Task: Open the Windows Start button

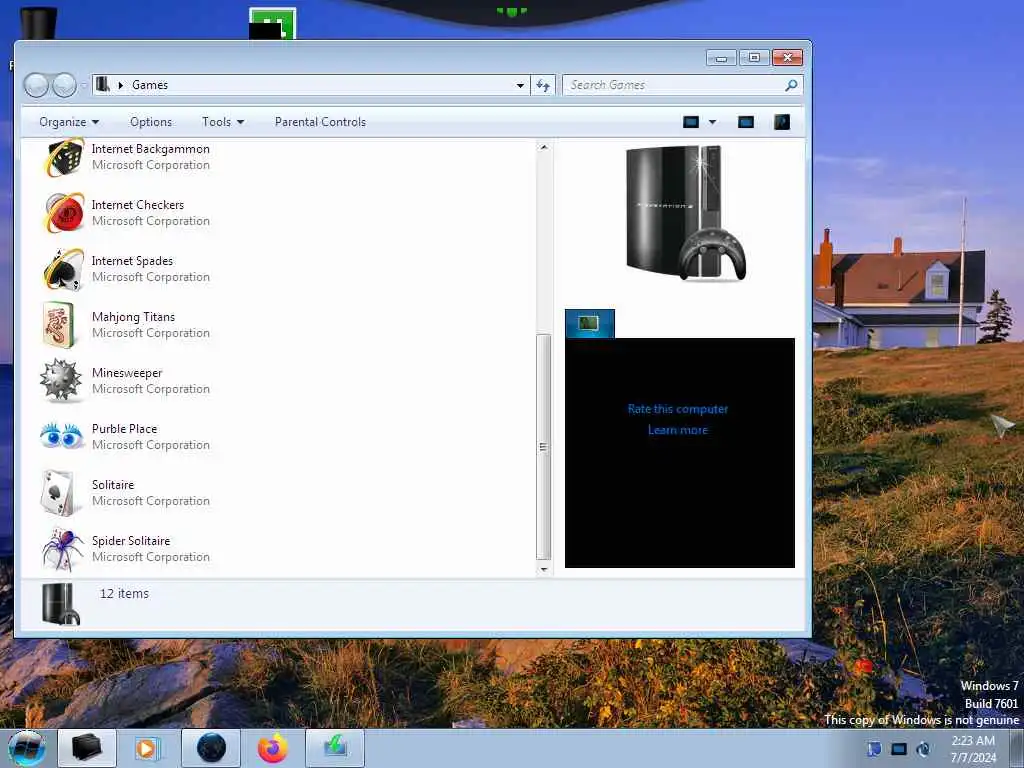Action: 27,748
